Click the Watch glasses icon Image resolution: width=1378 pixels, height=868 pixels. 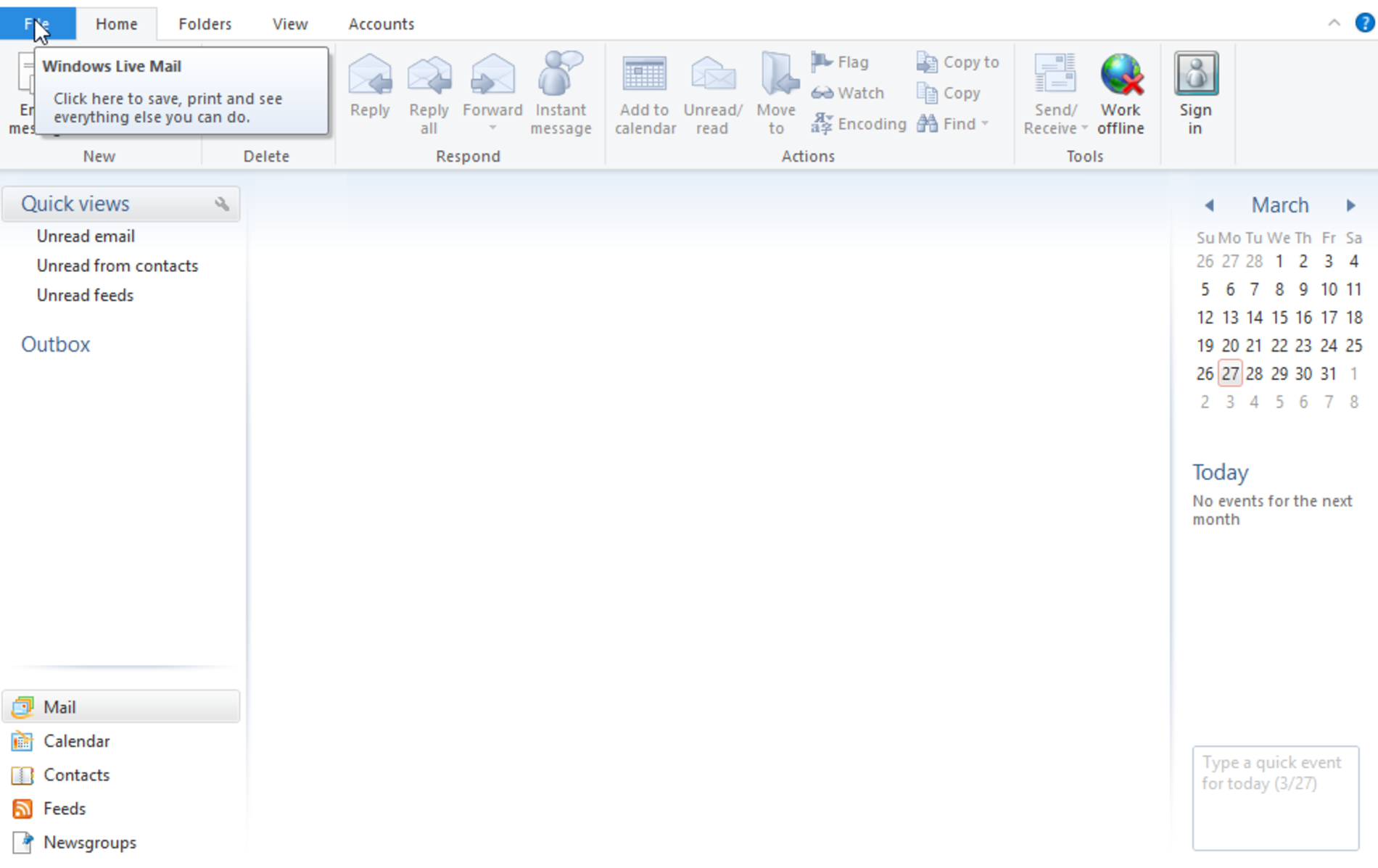pyautogui.click(x=822, y=93)
